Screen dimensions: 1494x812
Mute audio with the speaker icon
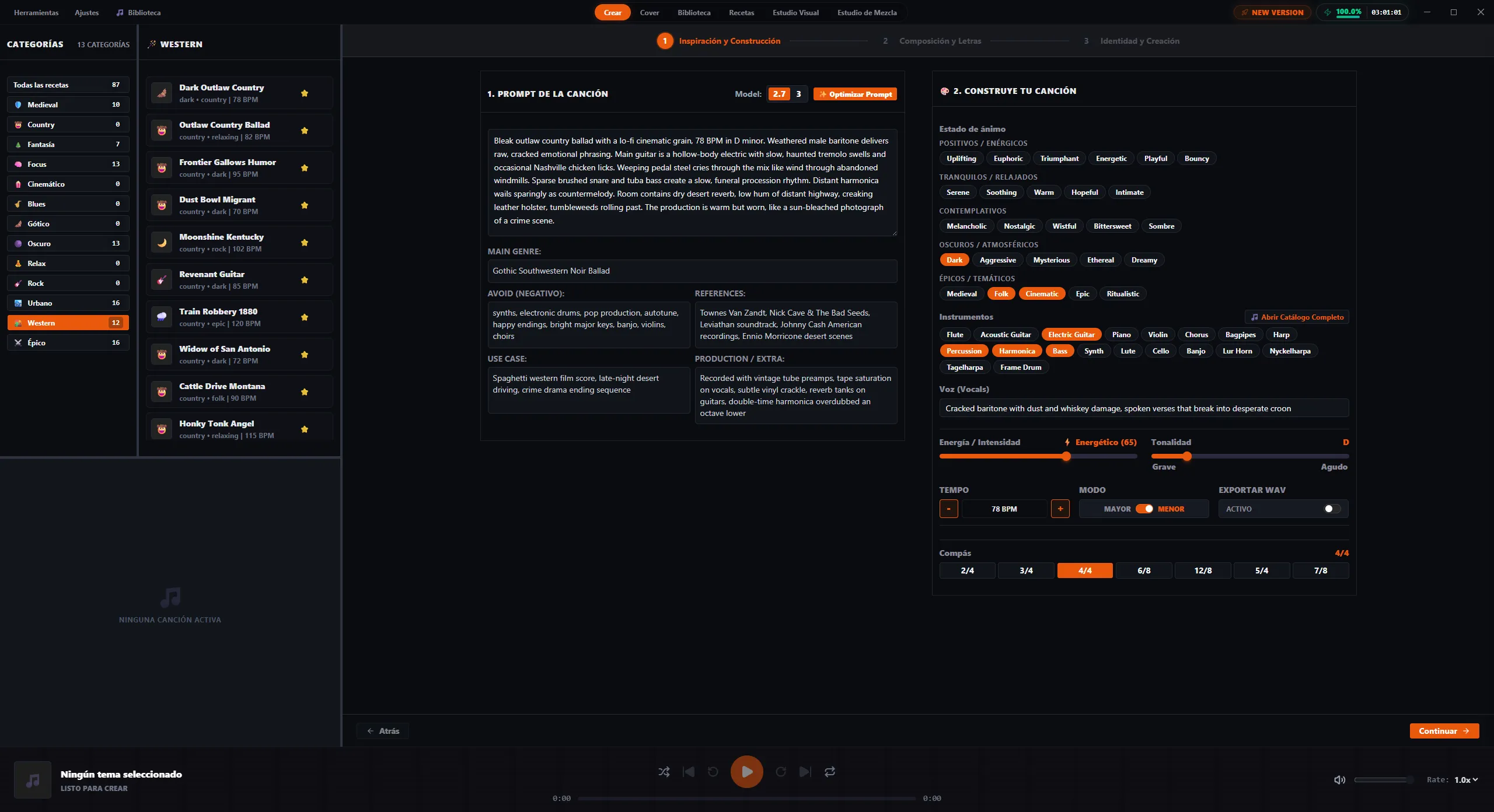point(1340,780)
